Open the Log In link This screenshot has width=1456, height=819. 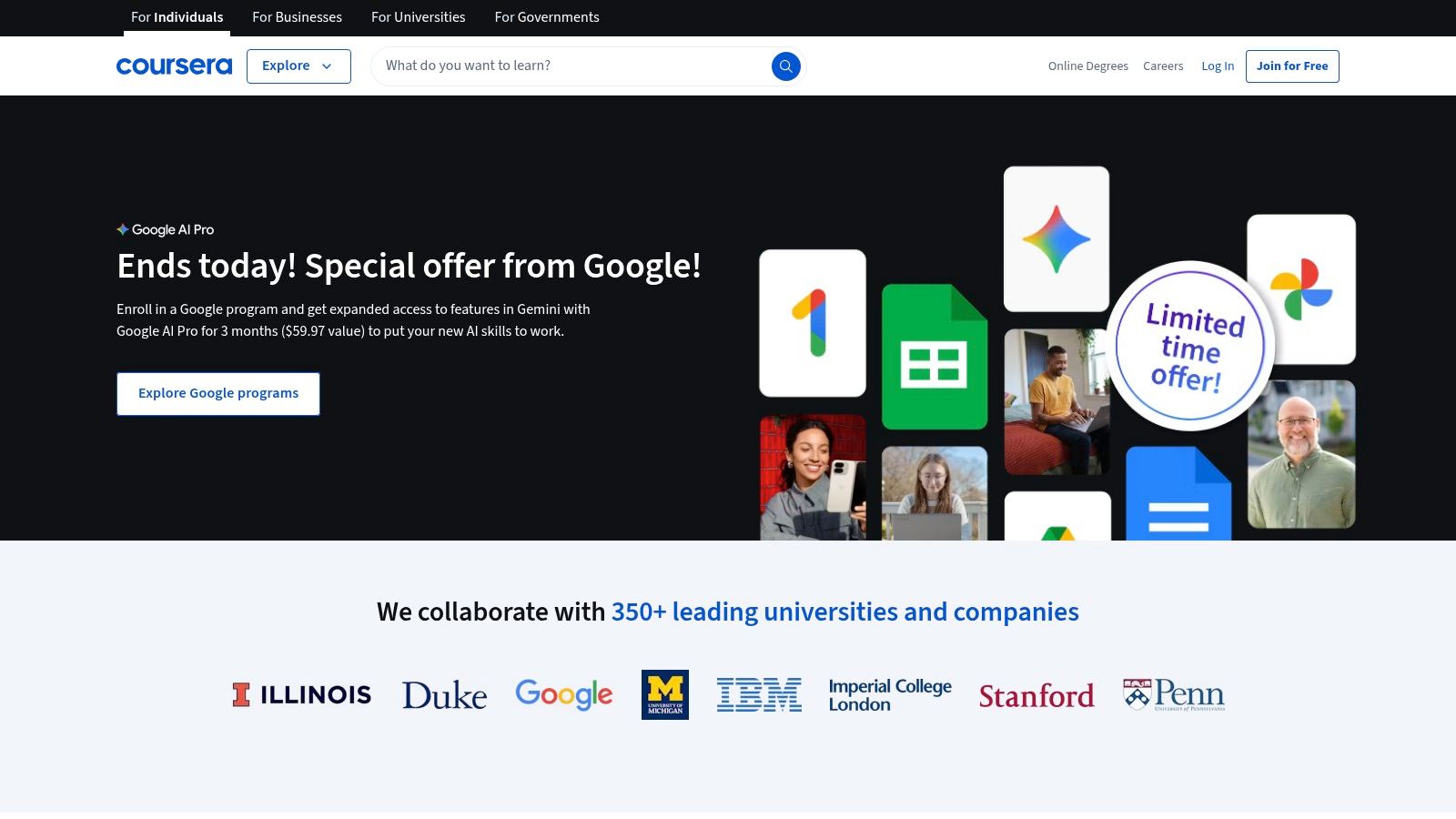tap(1218, 66)
